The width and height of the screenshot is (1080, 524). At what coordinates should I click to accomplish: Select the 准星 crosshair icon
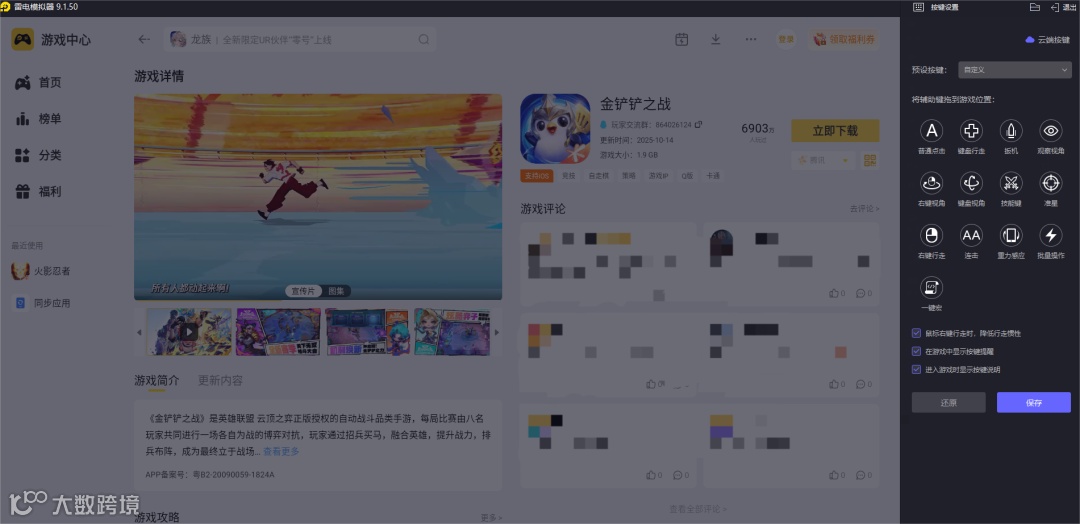pyautogui.click(x=1050, y=183)
